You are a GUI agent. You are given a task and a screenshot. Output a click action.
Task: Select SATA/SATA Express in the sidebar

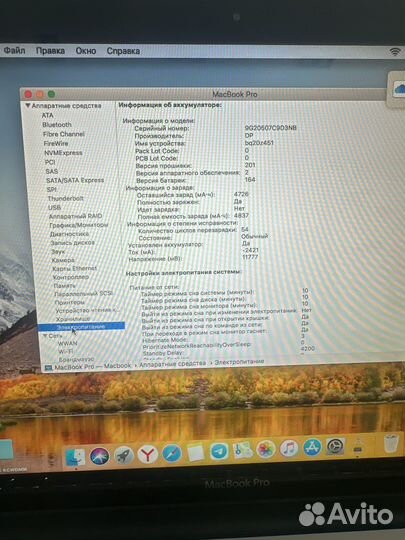point(75,180)
